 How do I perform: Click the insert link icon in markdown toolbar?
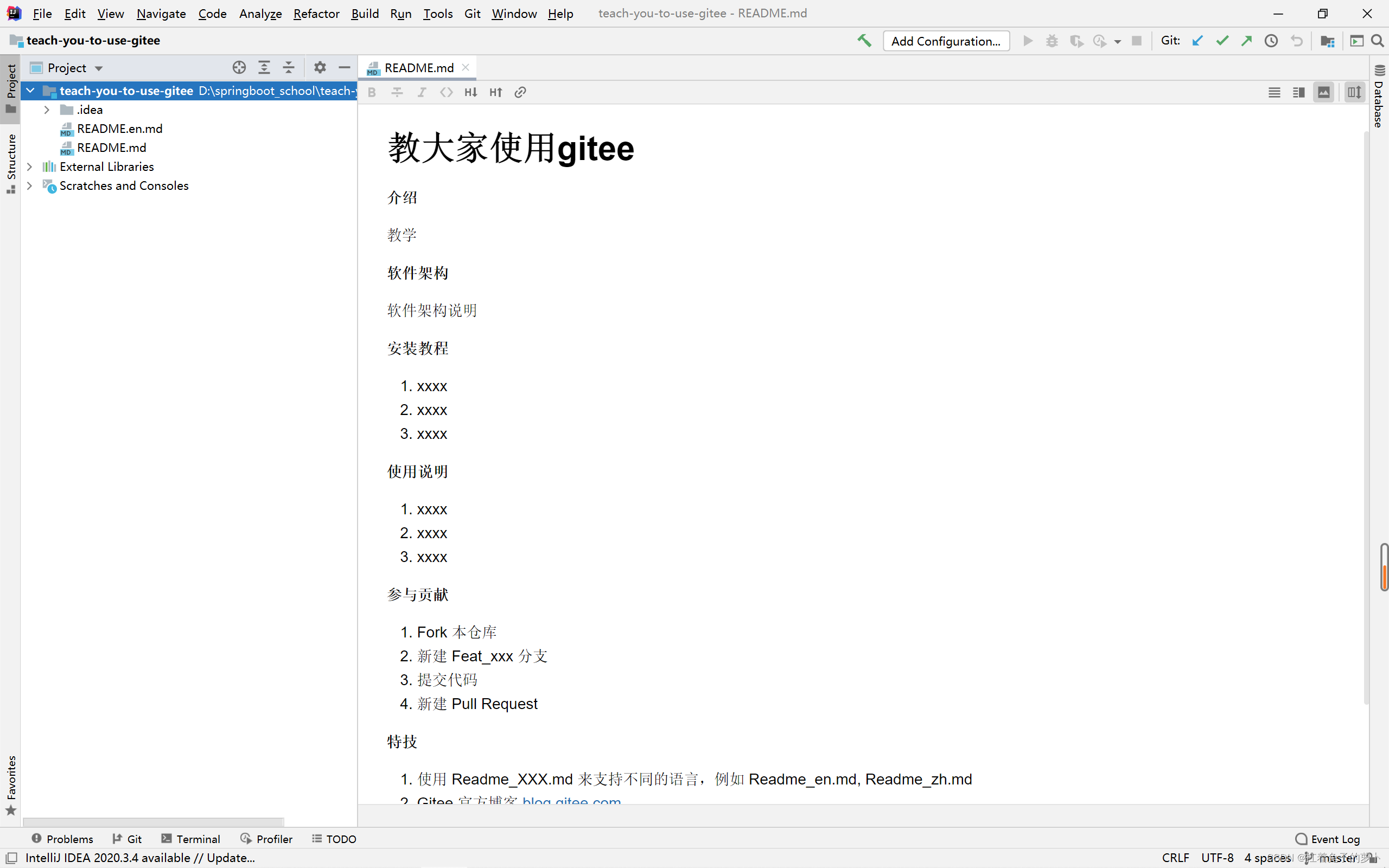(x=520, y=92)
